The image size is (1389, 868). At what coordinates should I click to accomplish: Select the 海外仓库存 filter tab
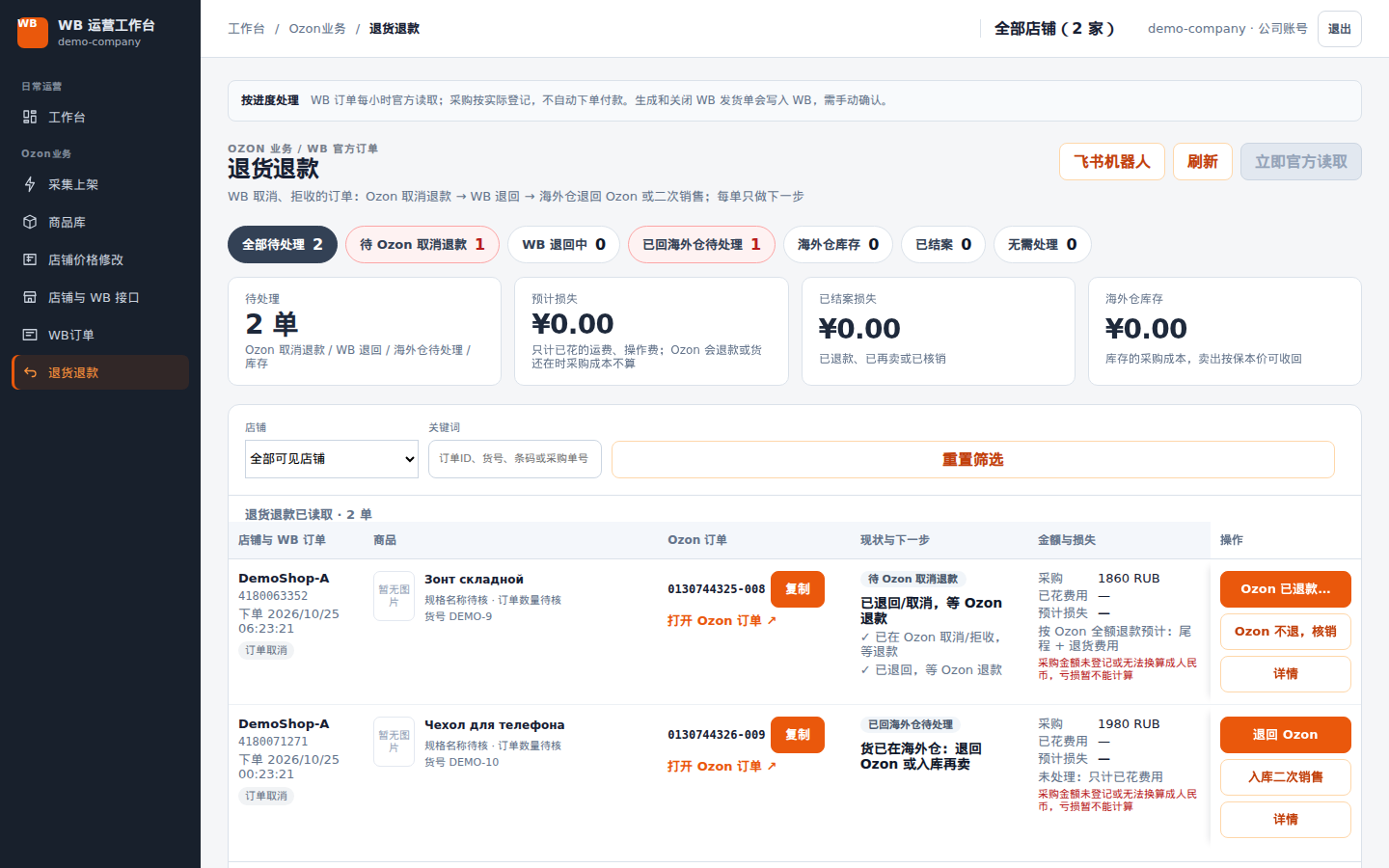(838, 245)
